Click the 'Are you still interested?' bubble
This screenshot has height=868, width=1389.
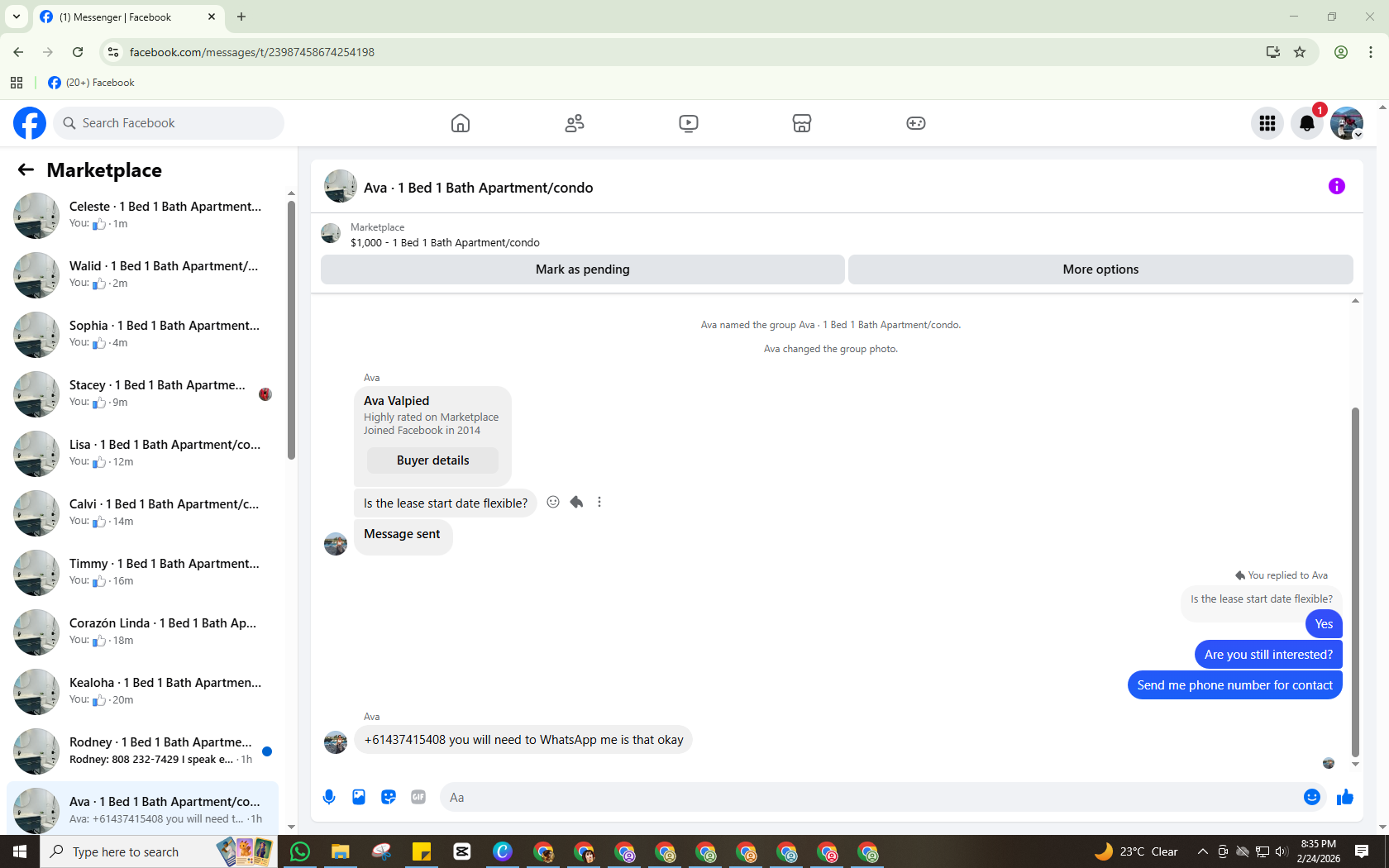(x=1268, y=655)
